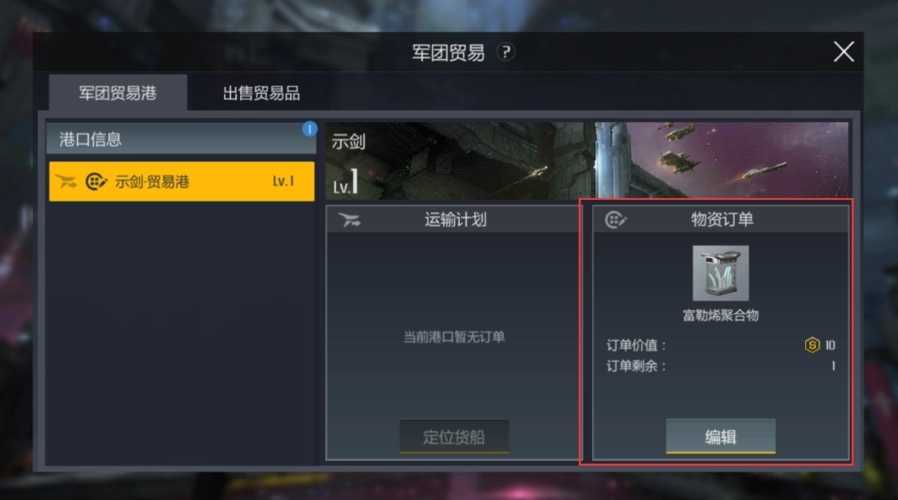Click the Lv.1 label on port entry

tap(283, 182)
